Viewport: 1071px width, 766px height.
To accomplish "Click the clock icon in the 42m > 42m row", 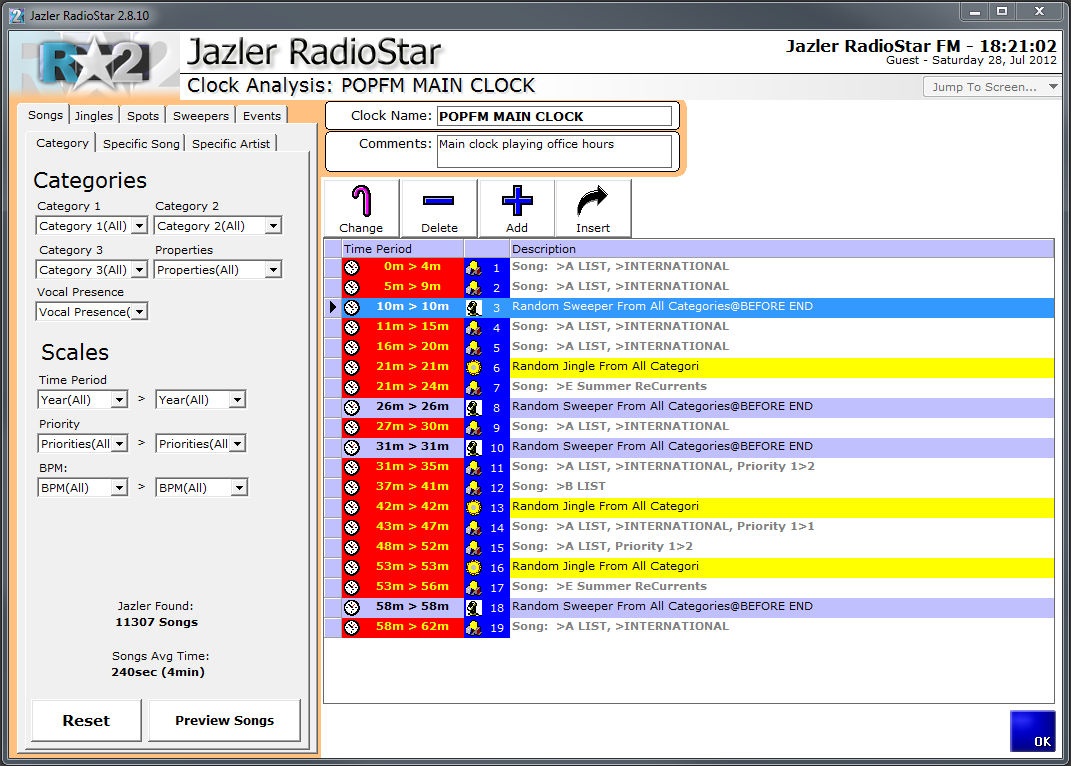I will point(352,508).
